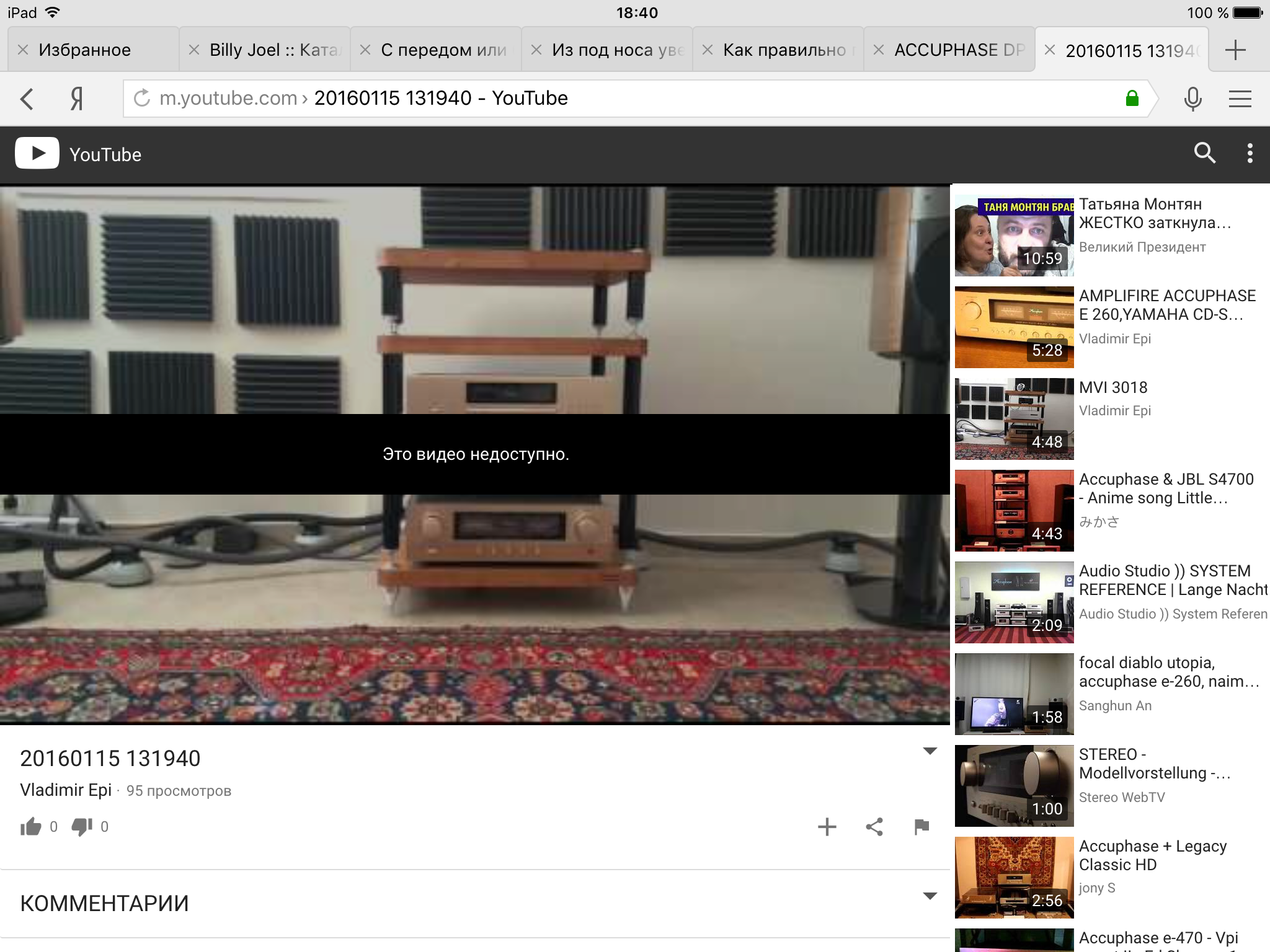Tap the thumbs up like icon
The height and width of the screenshot is (952, 1270).
30,826
